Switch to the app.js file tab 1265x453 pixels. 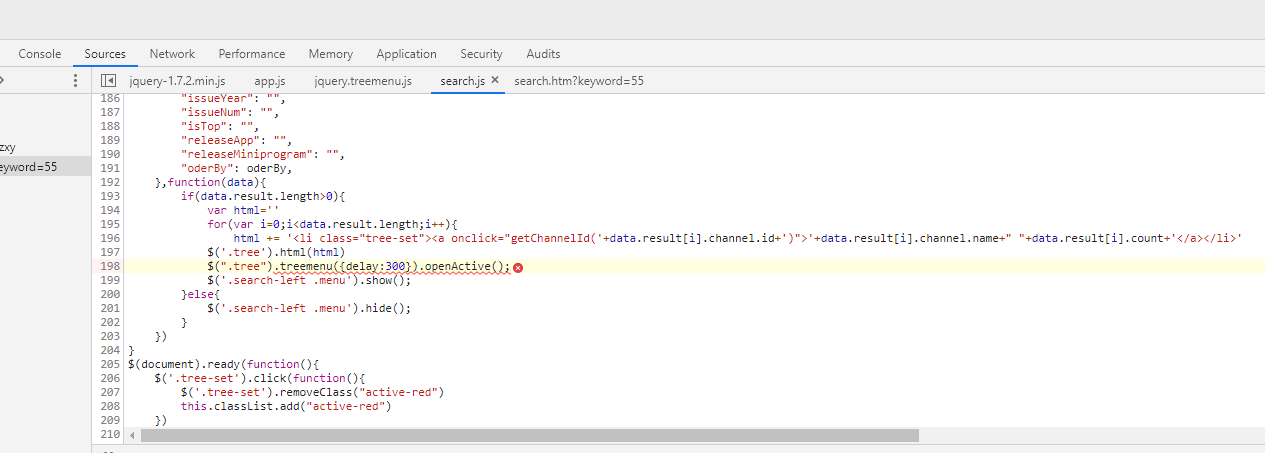click(270, 81)
